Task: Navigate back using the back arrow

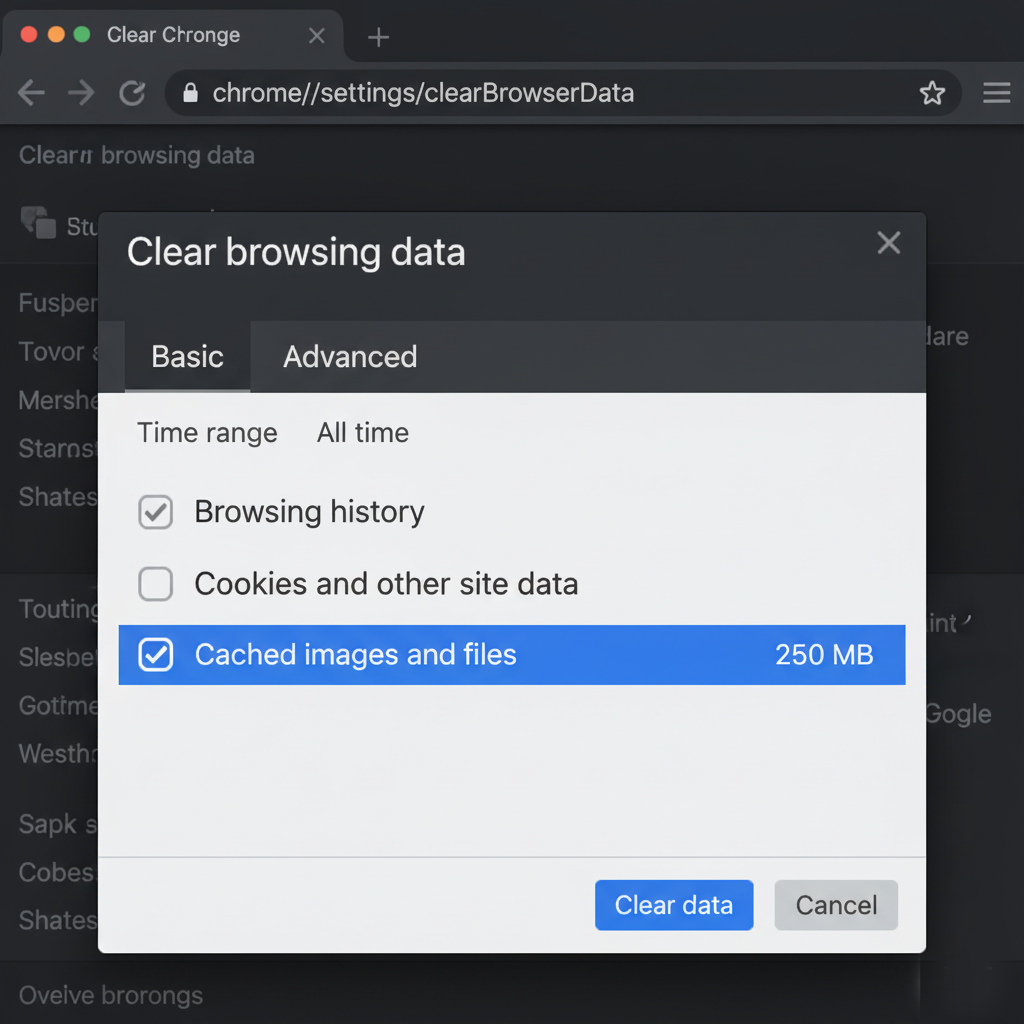Action: (31, 93)
